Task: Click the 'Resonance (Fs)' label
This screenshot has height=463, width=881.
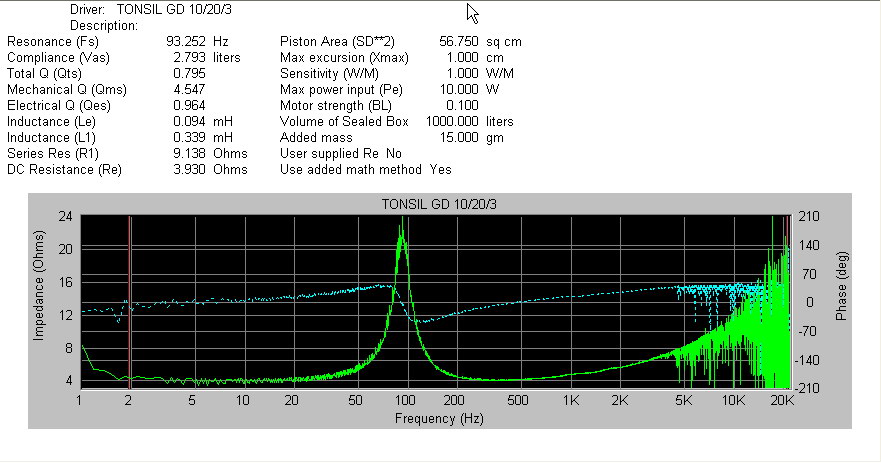Action: click(53, 42)
